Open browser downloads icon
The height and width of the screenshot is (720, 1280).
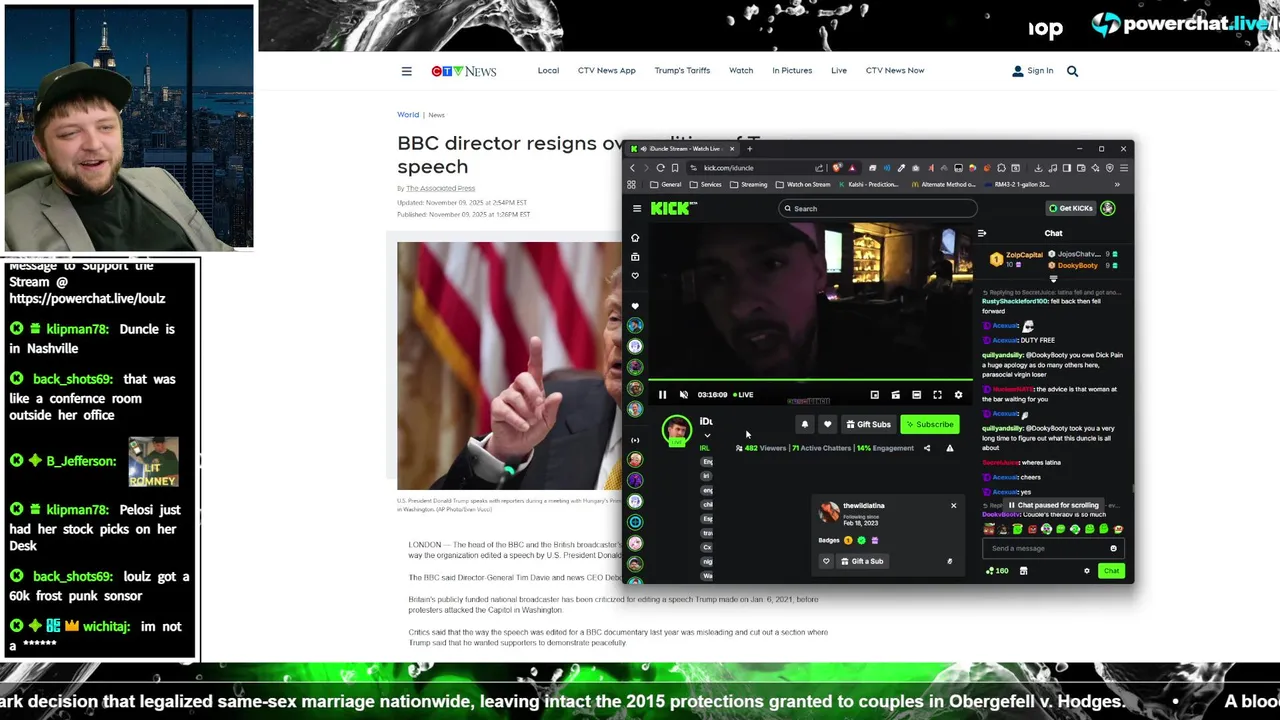[1038, 168]
